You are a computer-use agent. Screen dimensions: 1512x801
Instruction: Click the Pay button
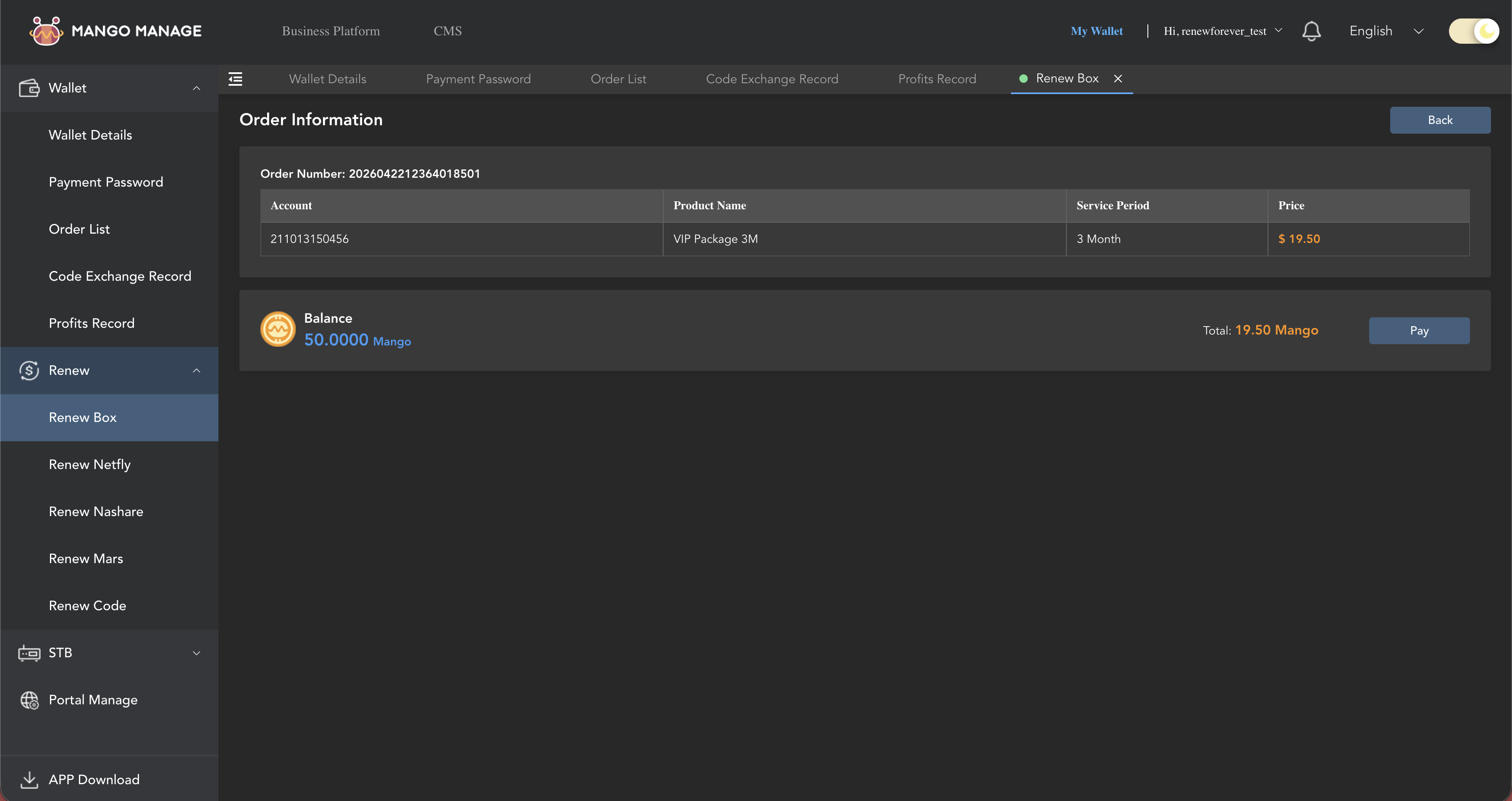click(1419, 330)
